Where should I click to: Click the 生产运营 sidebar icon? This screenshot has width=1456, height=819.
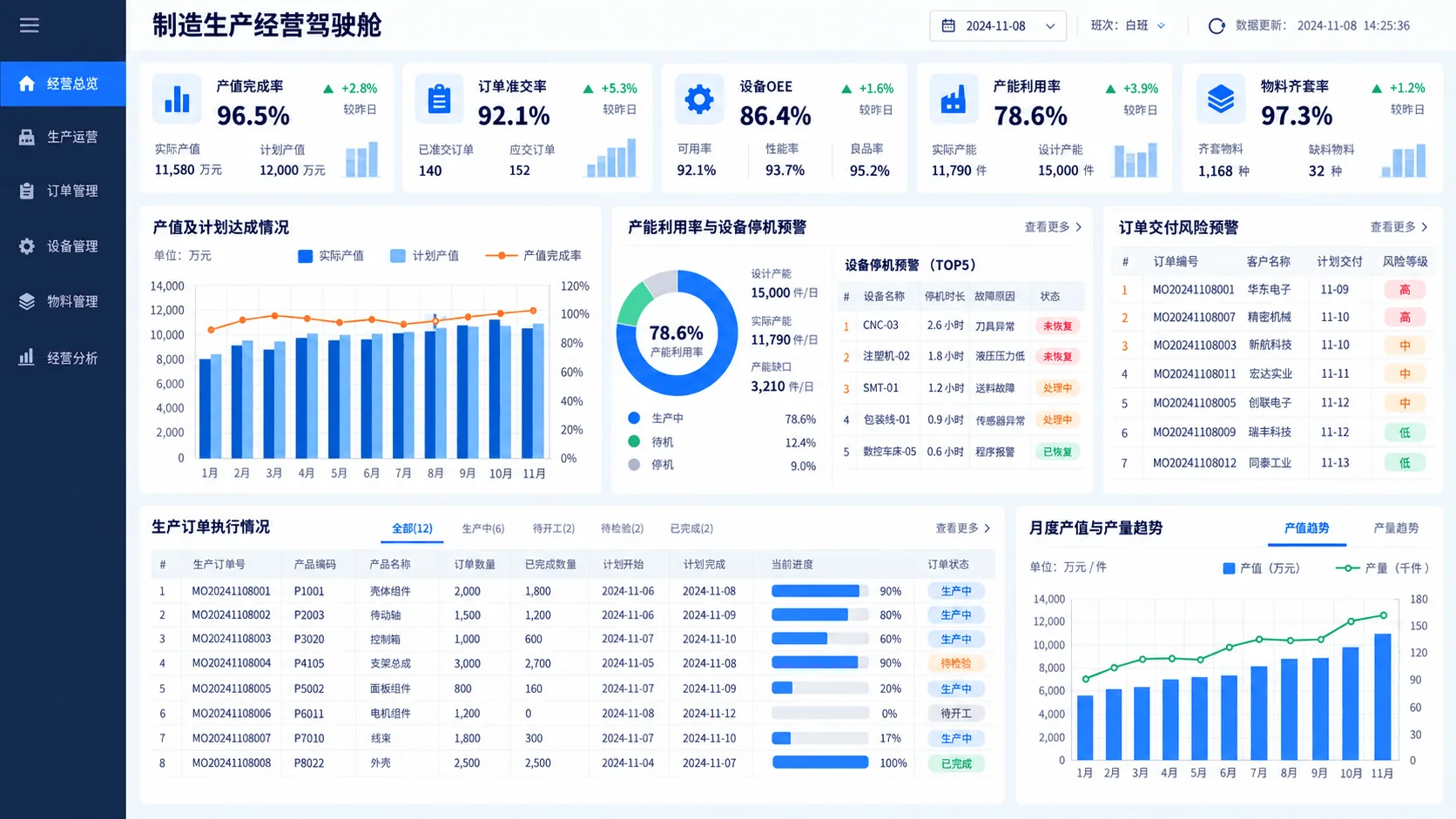27,137
